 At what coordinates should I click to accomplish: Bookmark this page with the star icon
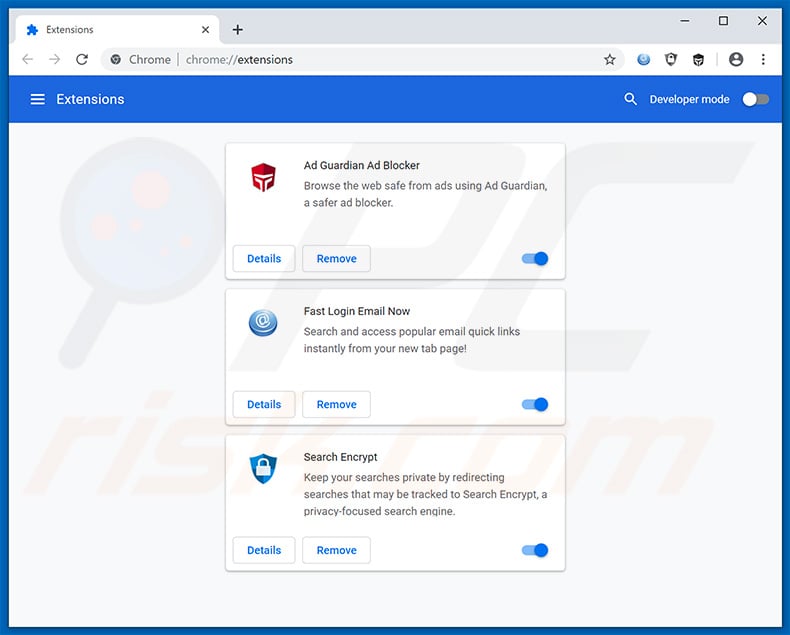[x=610, y=59]
